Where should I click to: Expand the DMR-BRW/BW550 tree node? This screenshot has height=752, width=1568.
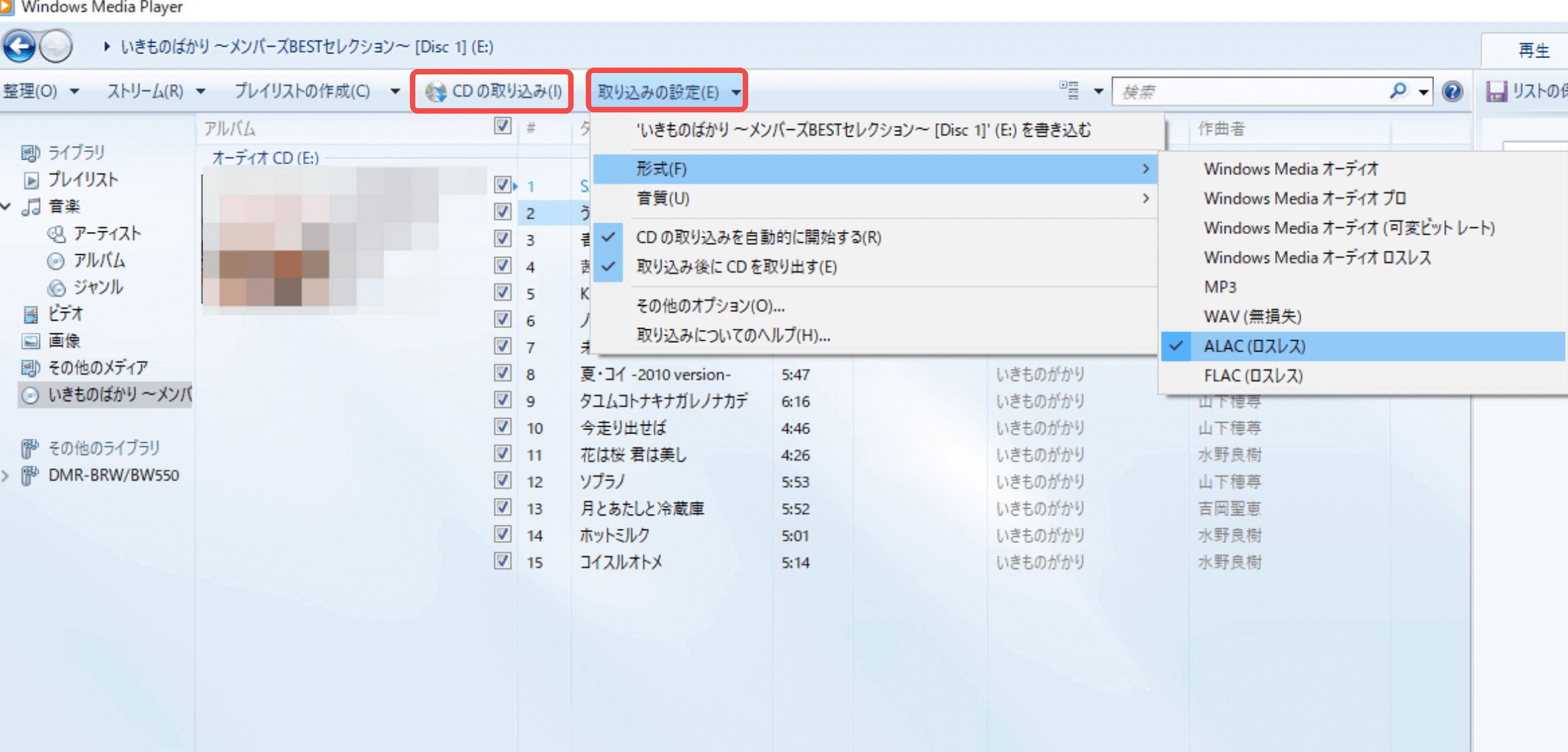[x=6, y=475]
